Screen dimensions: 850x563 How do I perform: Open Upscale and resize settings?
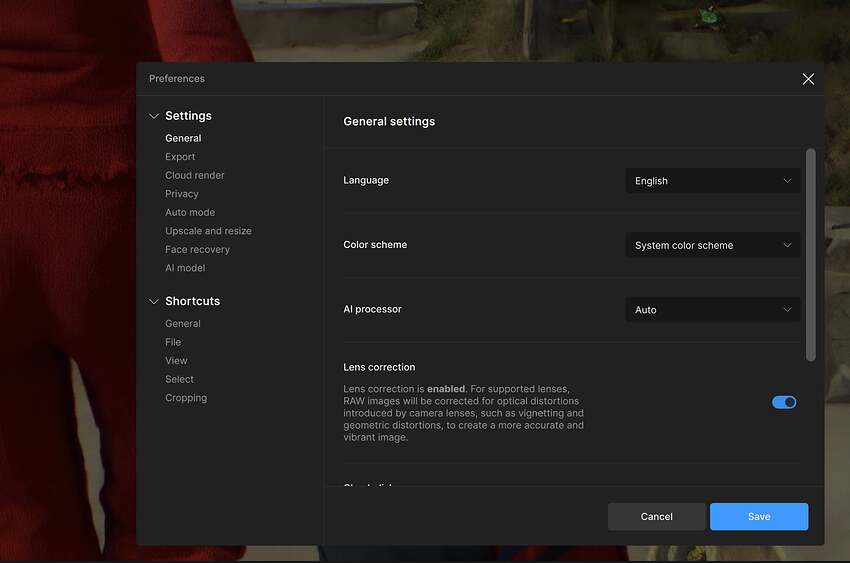click(x=208, y=231)
